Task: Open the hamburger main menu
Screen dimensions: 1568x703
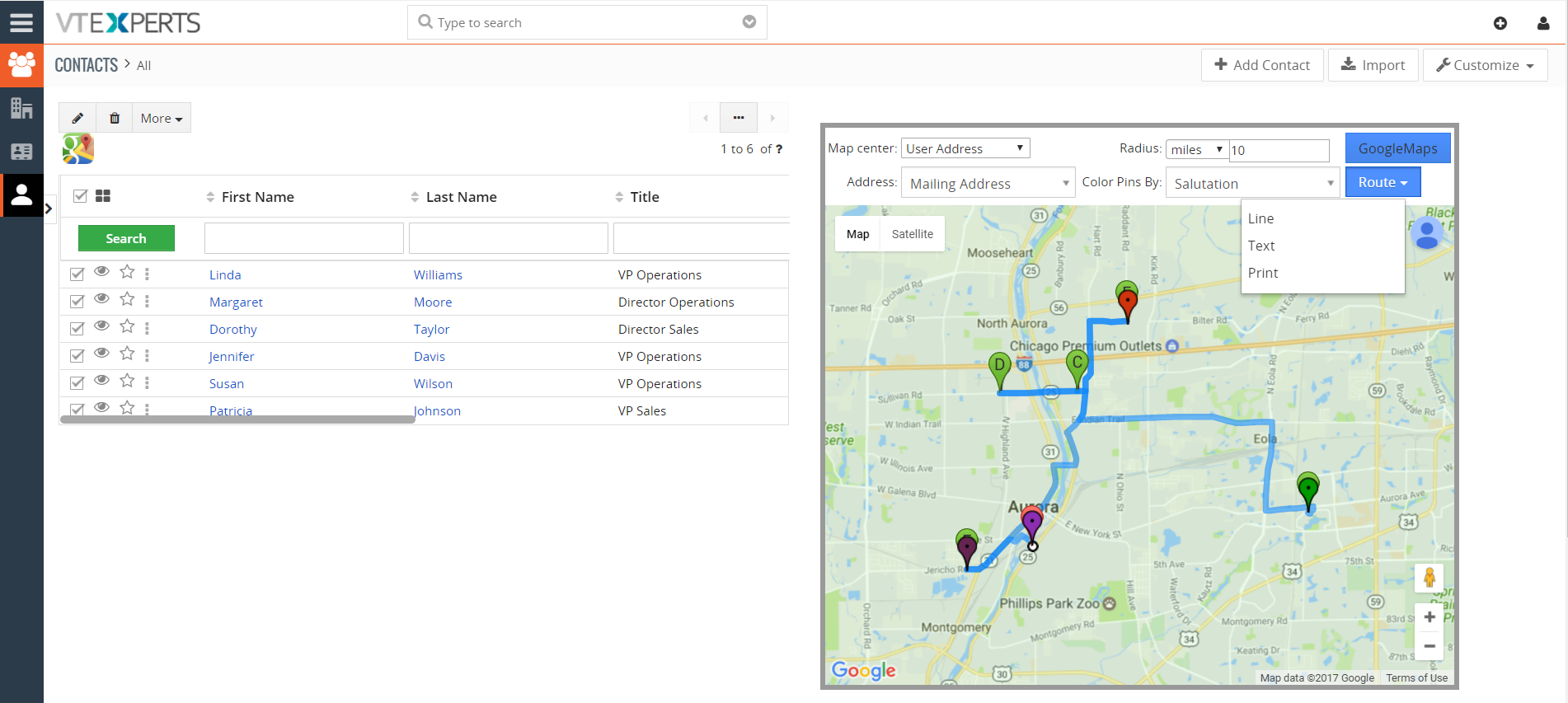Action: pyautogui.click(x=21, y=22)
